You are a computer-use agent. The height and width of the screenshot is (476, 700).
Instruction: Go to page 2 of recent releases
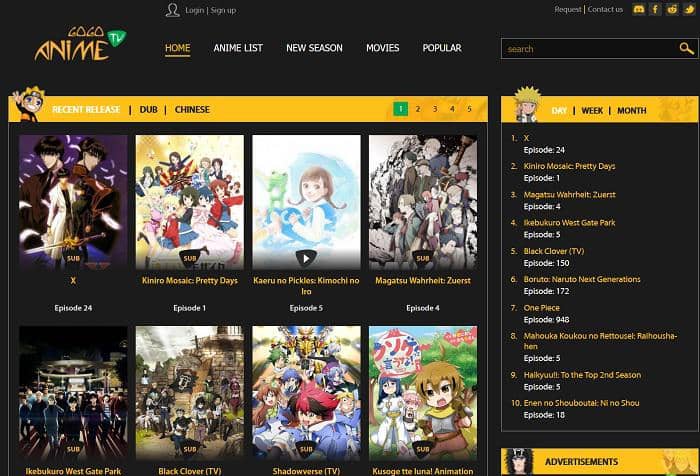[x=418, y=109]
